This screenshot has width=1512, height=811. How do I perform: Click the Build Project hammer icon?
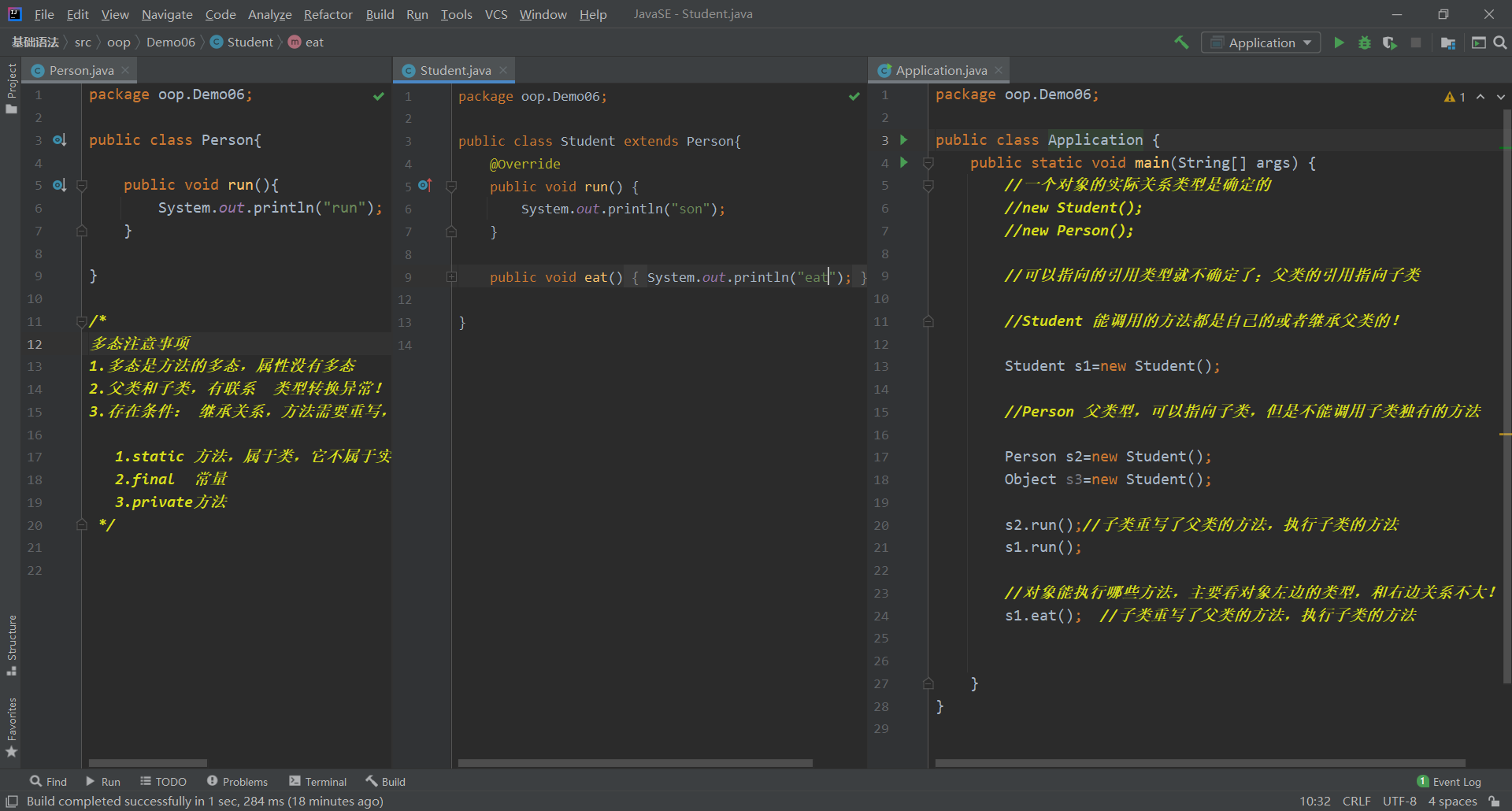click(1181, 43)
